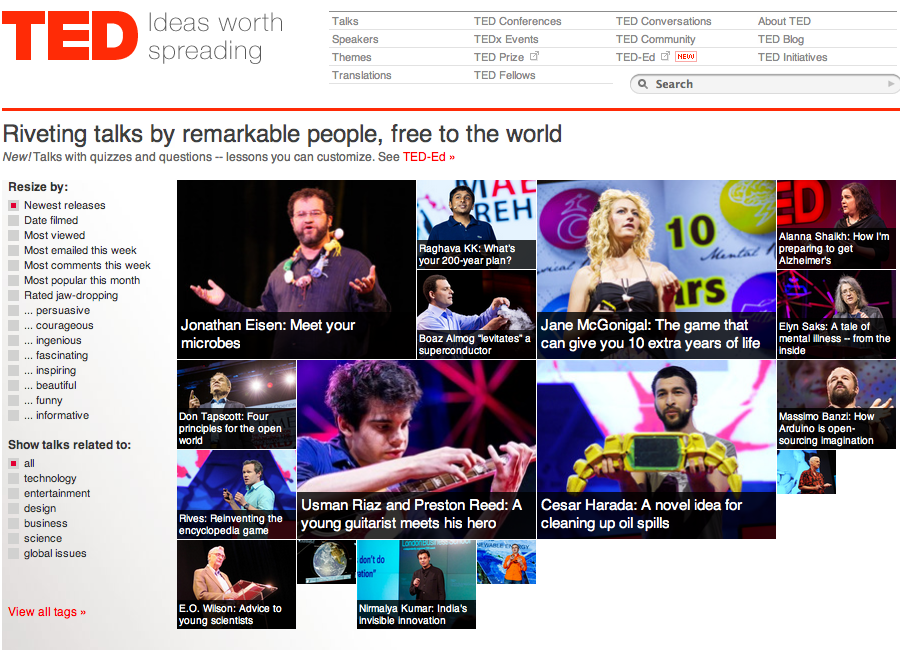Image resolution: width=900 pixels, height=652 pixels.
Task: Open Cesar Harada oil spills talk
Action: [x=656, y=449]
